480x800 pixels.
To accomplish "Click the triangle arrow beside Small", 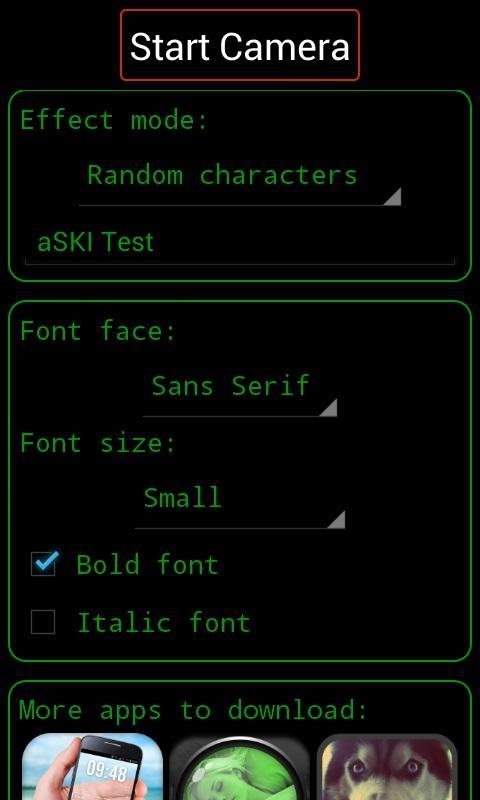I will coord(336,519).
